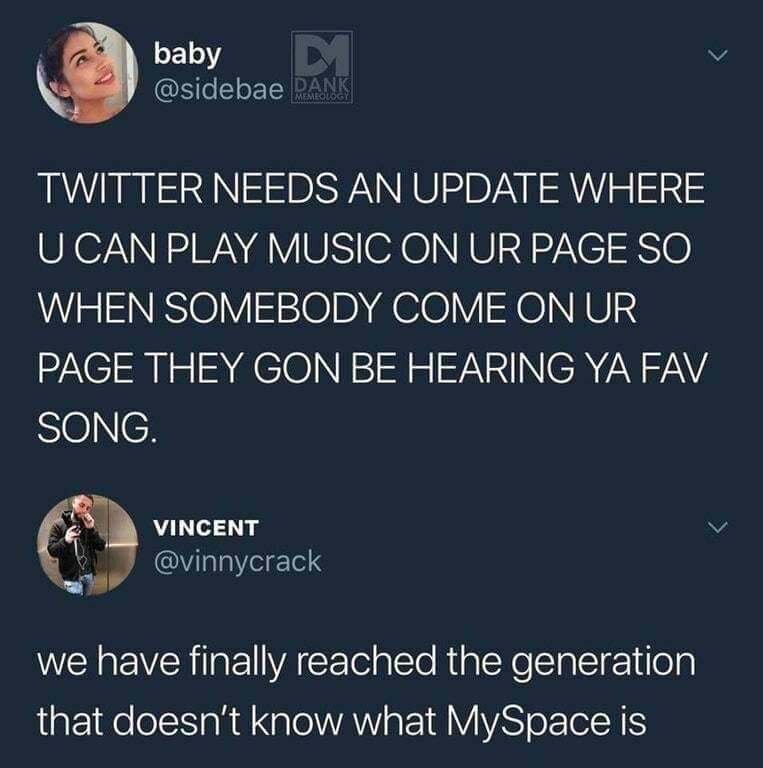Open the baby profile picture
The image size is (763, 768).
point(87,72)
